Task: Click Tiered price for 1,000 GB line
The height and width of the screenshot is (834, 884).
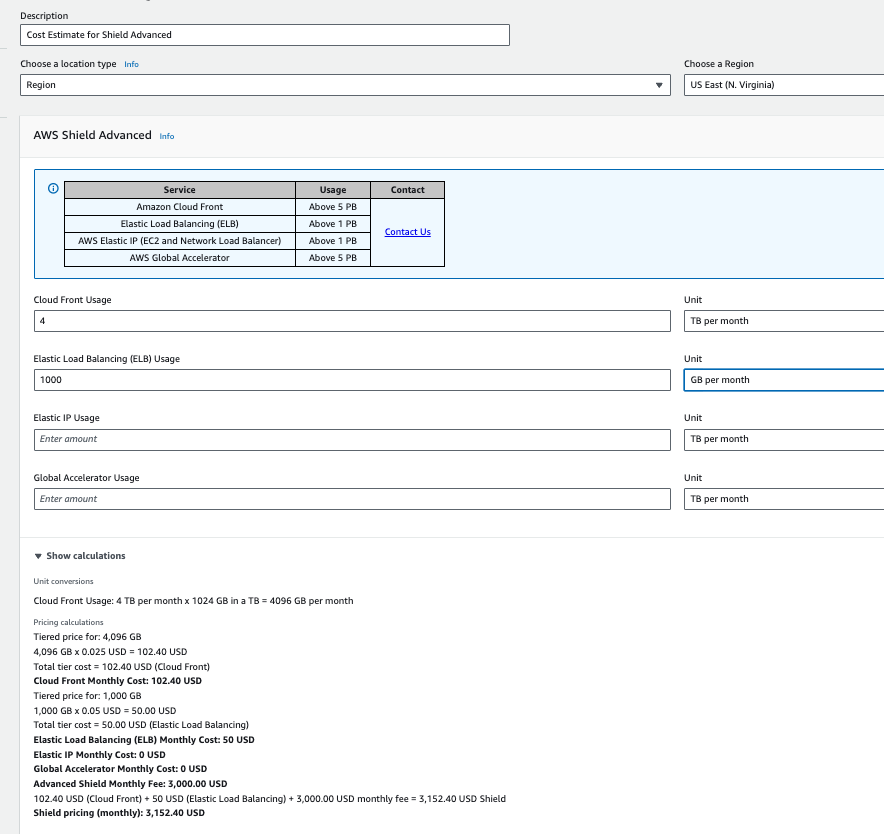Action: tap(87, 696)
